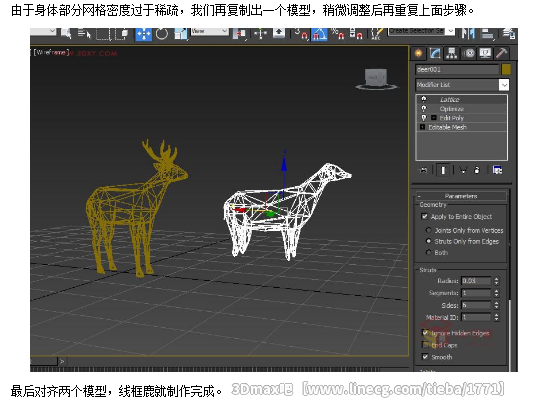Toggle the 3D Snaps icon

coord(301,34)
